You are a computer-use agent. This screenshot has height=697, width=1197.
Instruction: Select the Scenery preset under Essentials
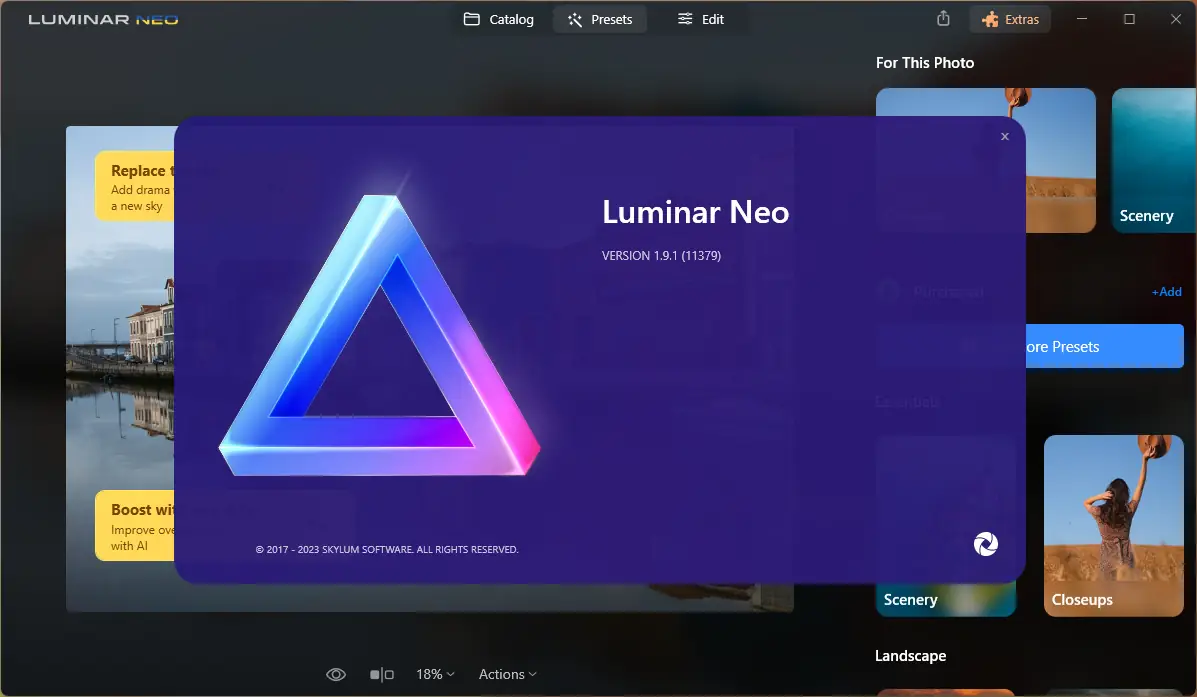(946, 599)
